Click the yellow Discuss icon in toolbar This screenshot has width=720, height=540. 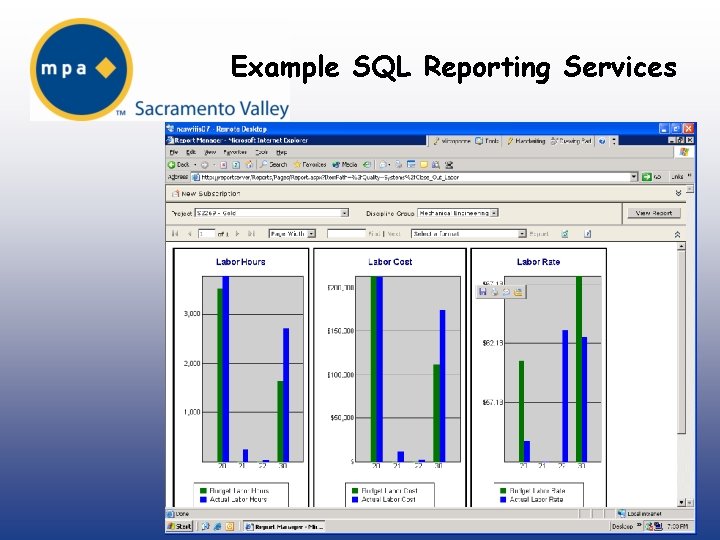point(423,164)
